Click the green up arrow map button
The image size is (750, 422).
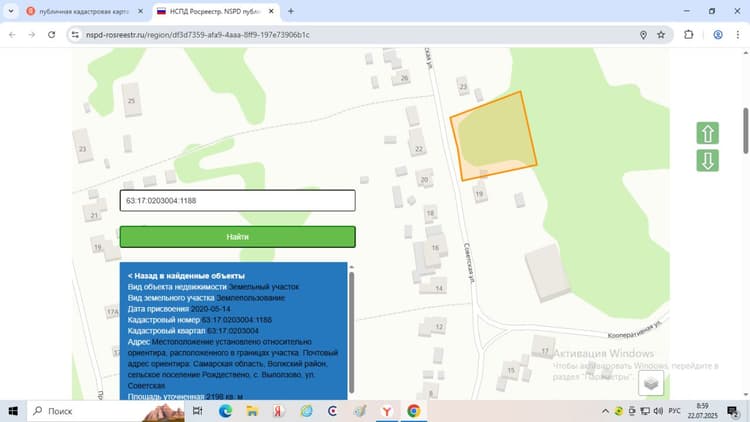click(x=707, y=133)
